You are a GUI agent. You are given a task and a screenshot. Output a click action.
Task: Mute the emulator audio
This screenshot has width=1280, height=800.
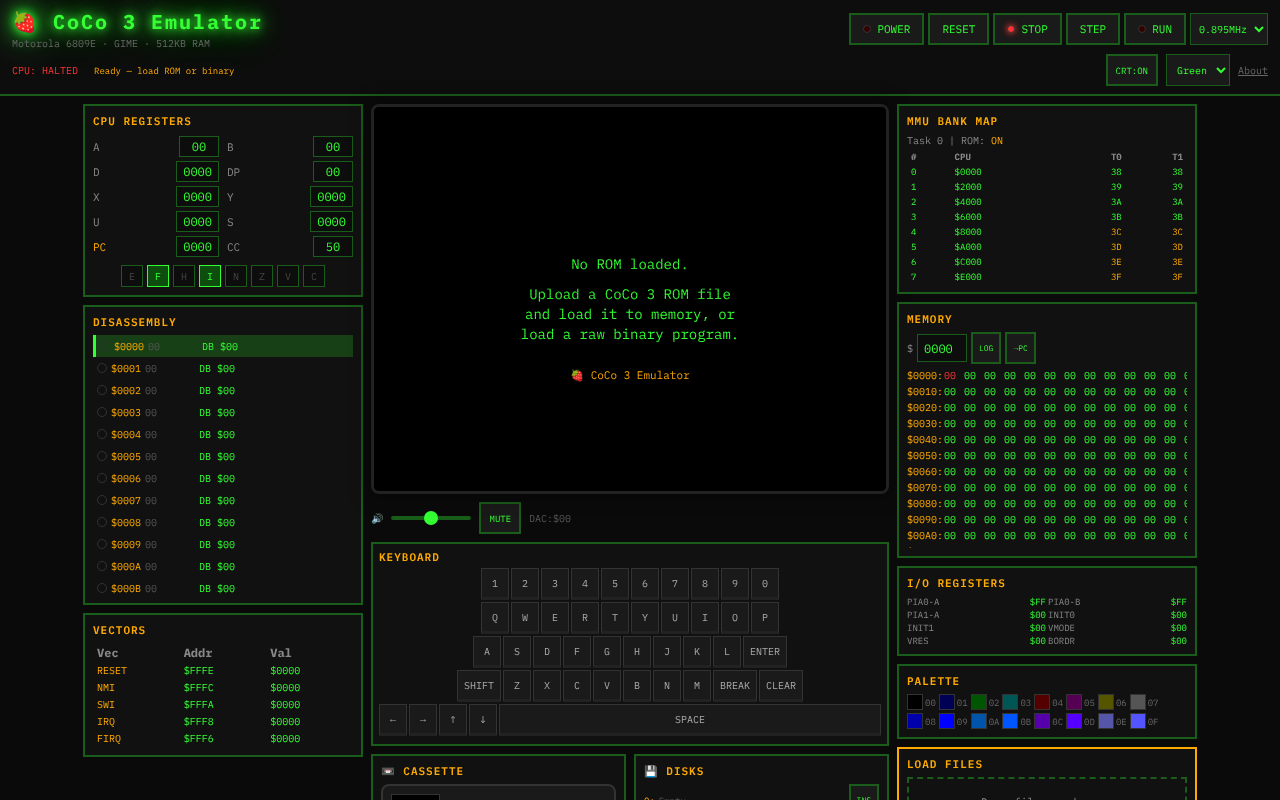coord(499,518)
